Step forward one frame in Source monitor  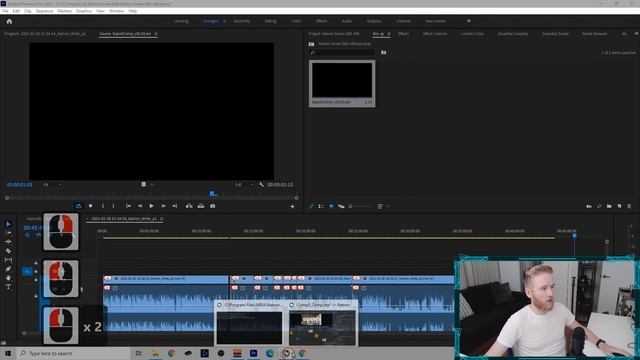(x=163, y=206)
